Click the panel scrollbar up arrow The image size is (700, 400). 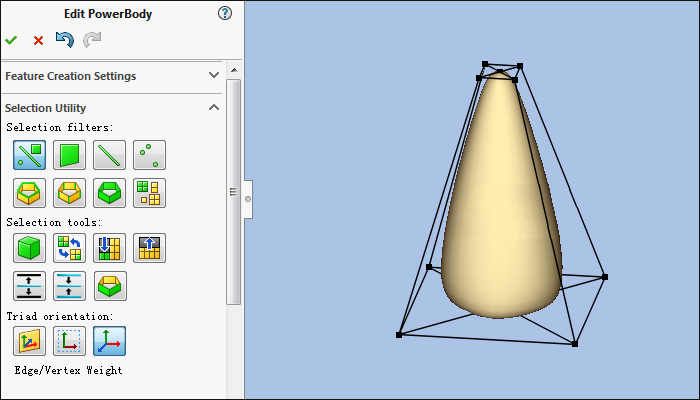(234, 70)
